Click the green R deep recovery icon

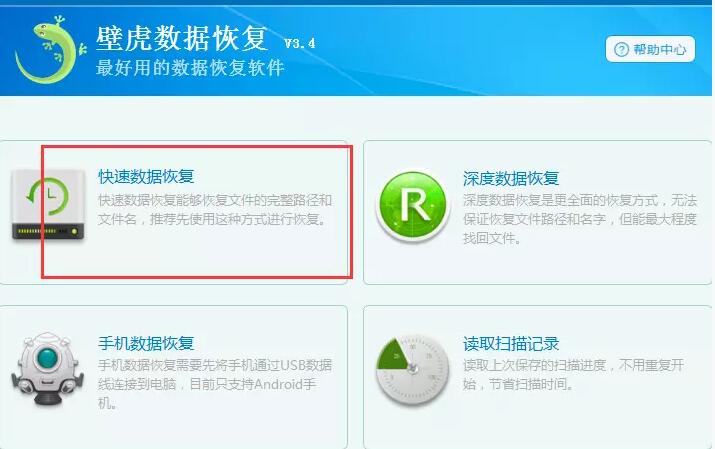coord(413,206)
